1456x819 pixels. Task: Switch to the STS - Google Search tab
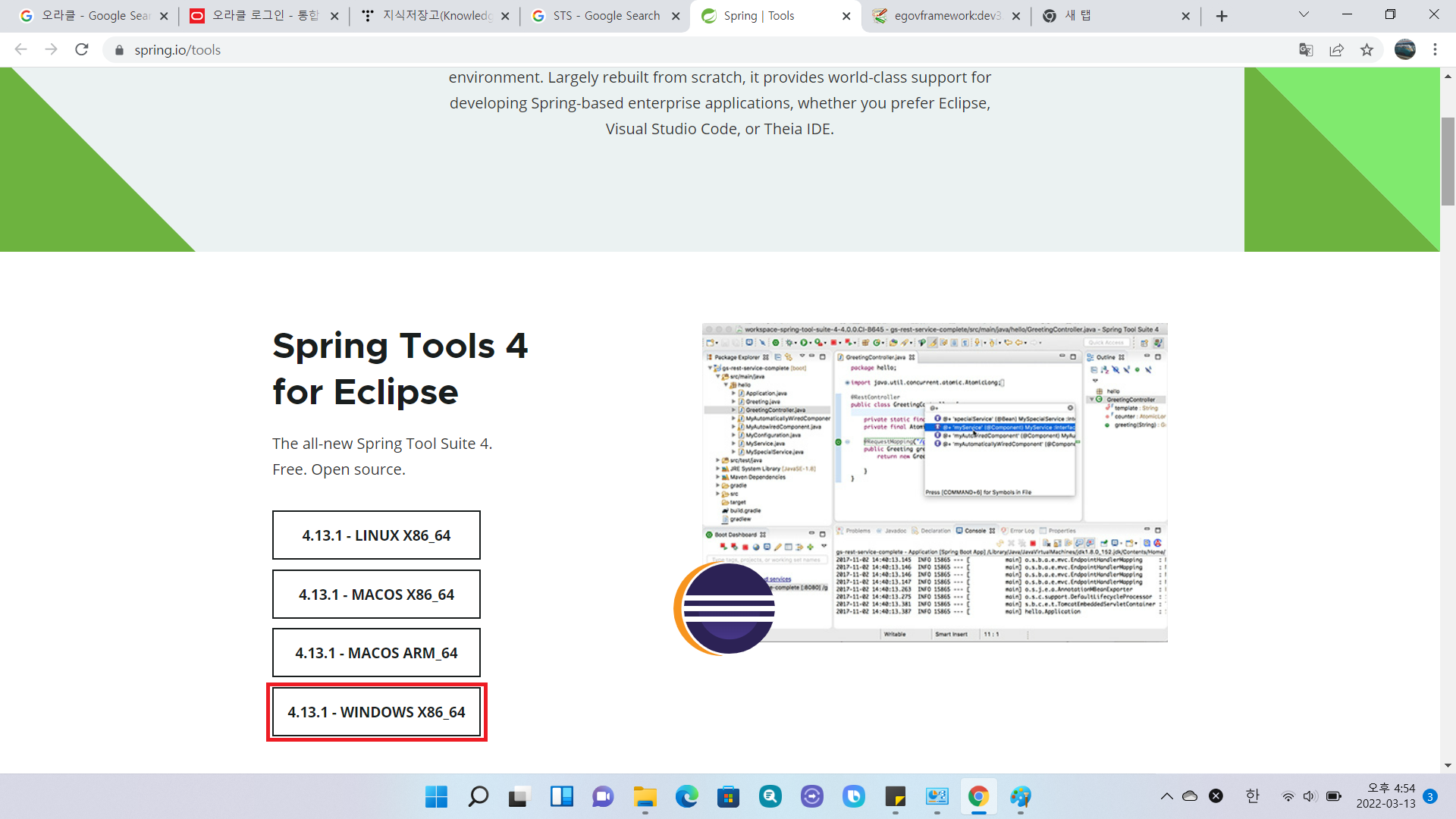tap(605, 16)
